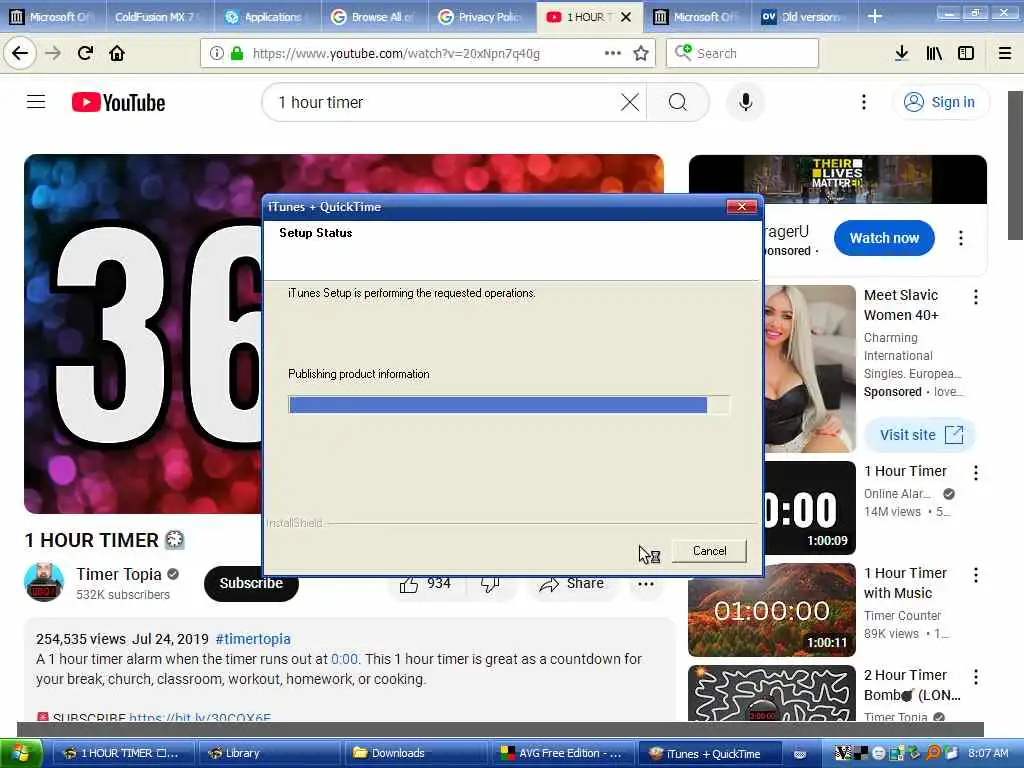Click the iTunes + QuickTime taskbar button

pos(708,754)
